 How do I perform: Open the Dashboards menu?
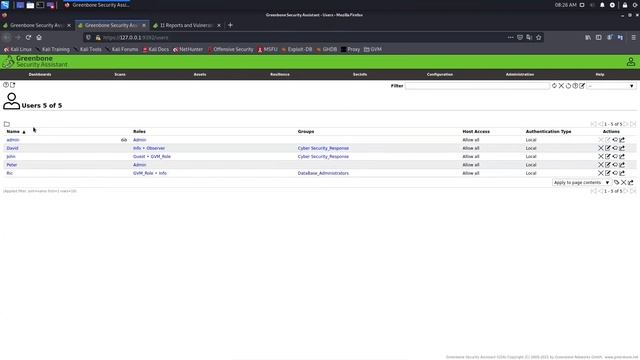click(x=40, y=74)
